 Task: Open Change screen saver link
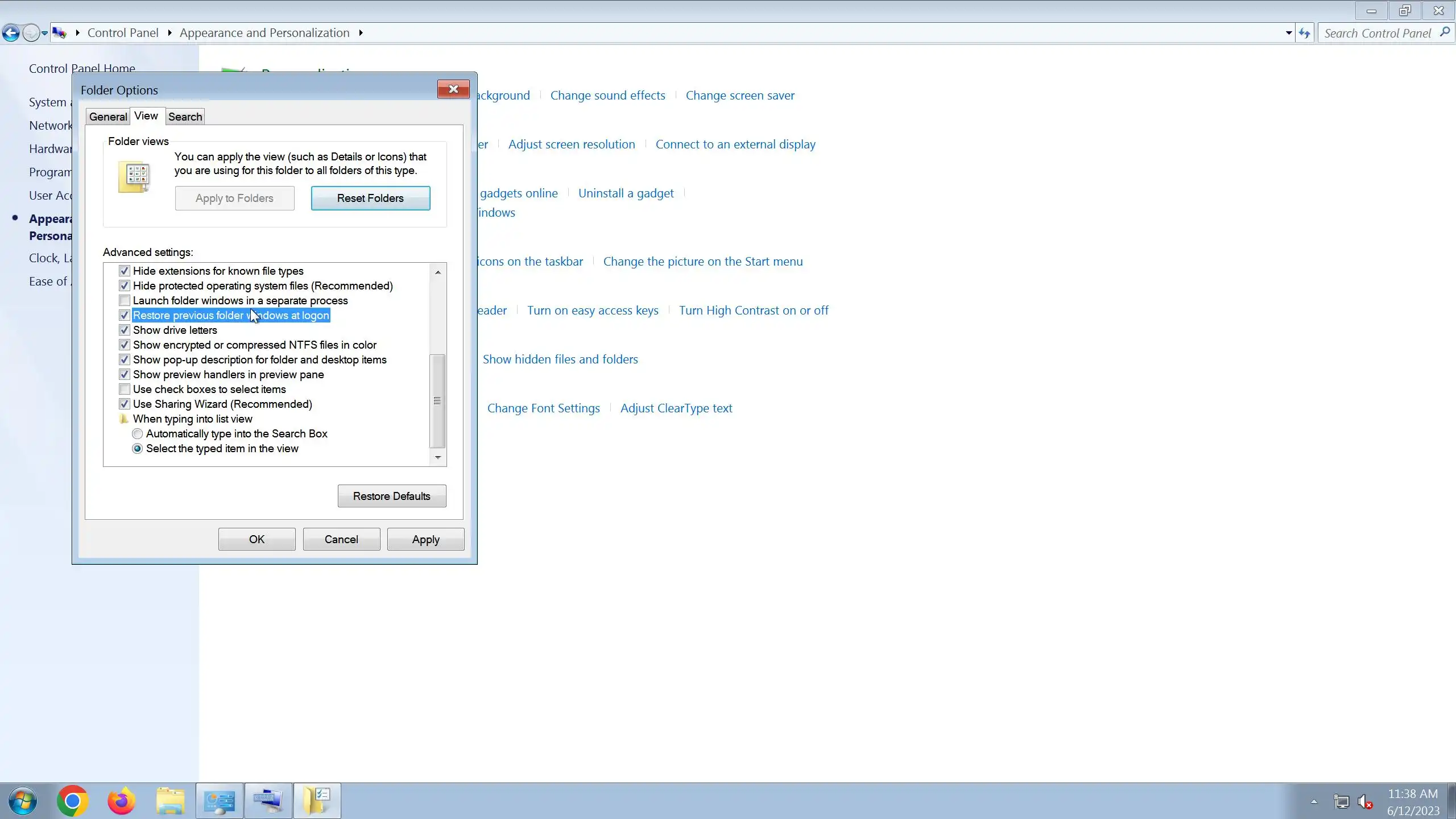[x=739, y=96]
